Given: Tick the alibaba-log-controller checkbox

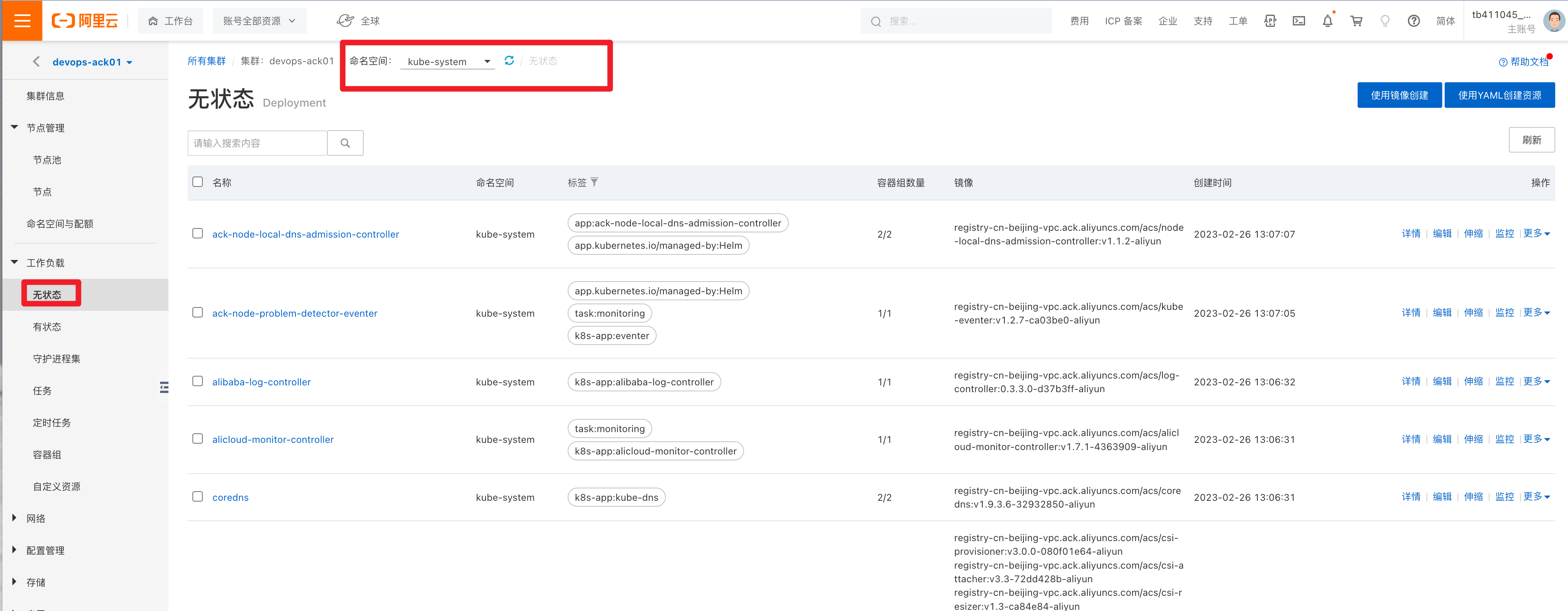Looking at the screenshot, I should point(198,381).
